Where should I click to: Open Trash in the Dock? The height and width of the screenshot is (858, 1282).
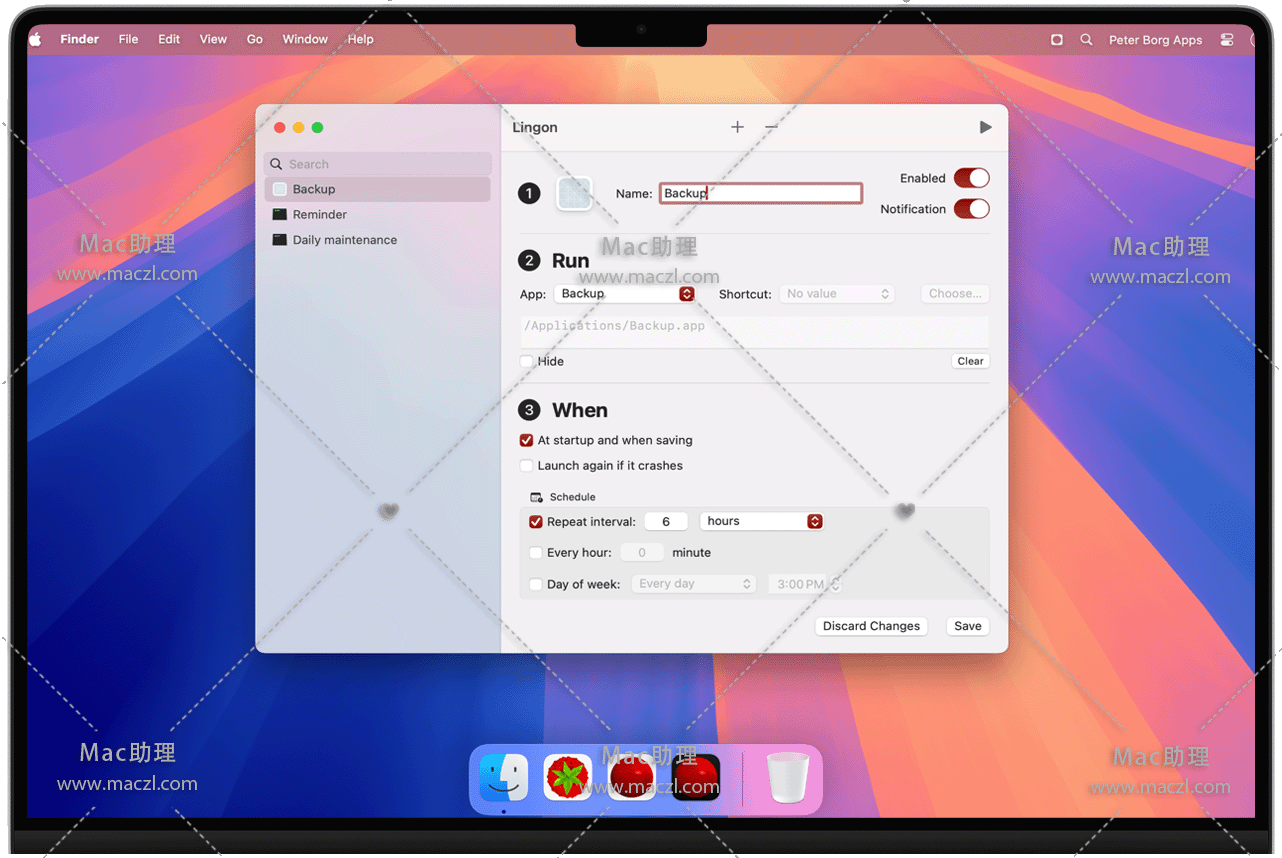[787, 777]
